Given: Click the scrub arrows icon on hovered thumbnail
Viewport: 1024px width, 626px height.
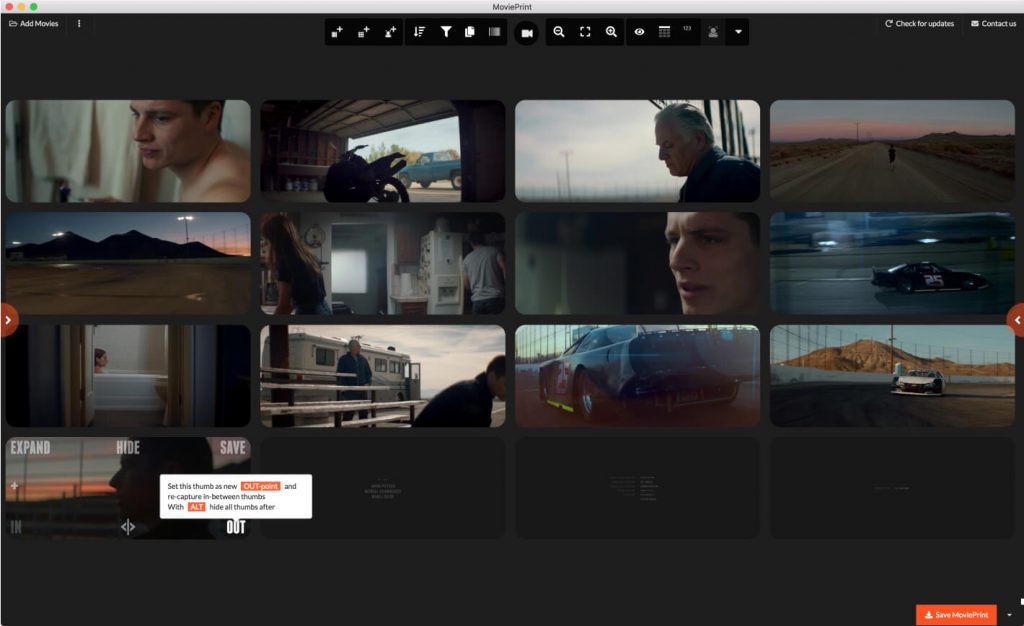Looking at the screenshot, I should point(128,527).
